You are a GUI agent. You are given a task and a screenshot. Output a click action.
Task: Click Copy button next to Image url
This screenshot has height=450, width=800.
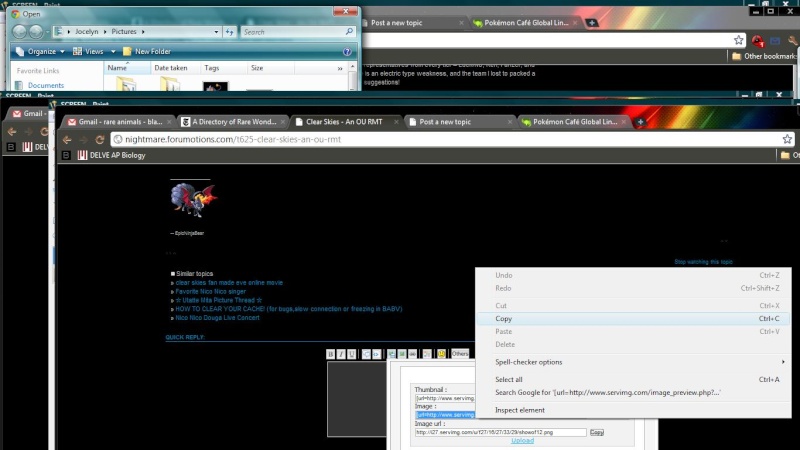(x=596, y=432)
